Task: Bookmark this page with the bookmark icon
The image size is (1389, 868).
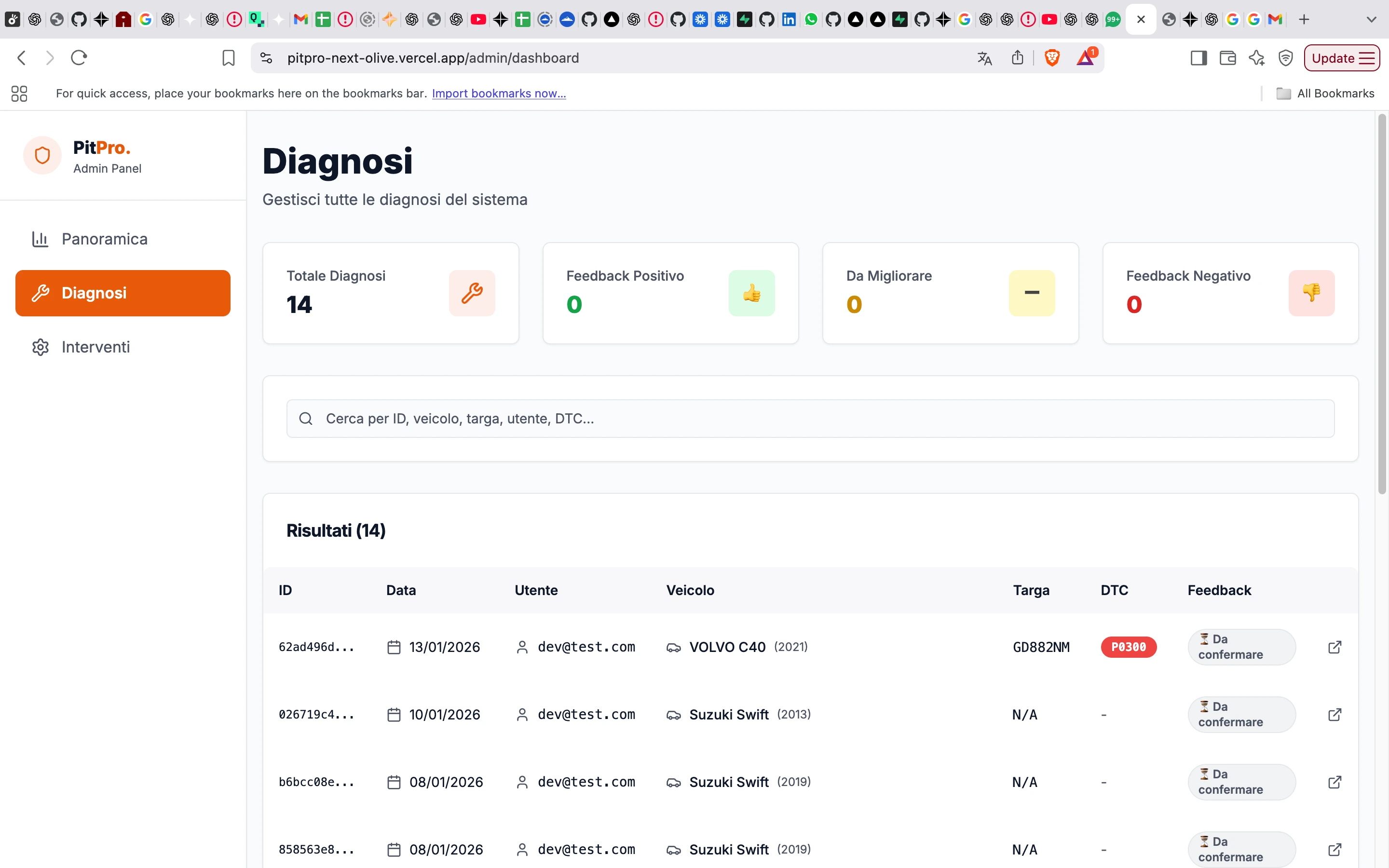Action: pos(229,58)
